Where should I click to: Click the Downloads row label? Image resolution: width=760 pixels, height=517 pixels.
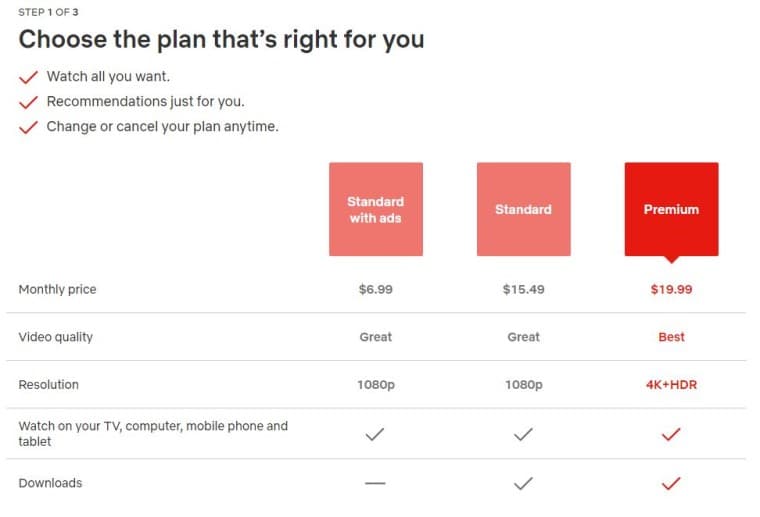tap(50, 483)
